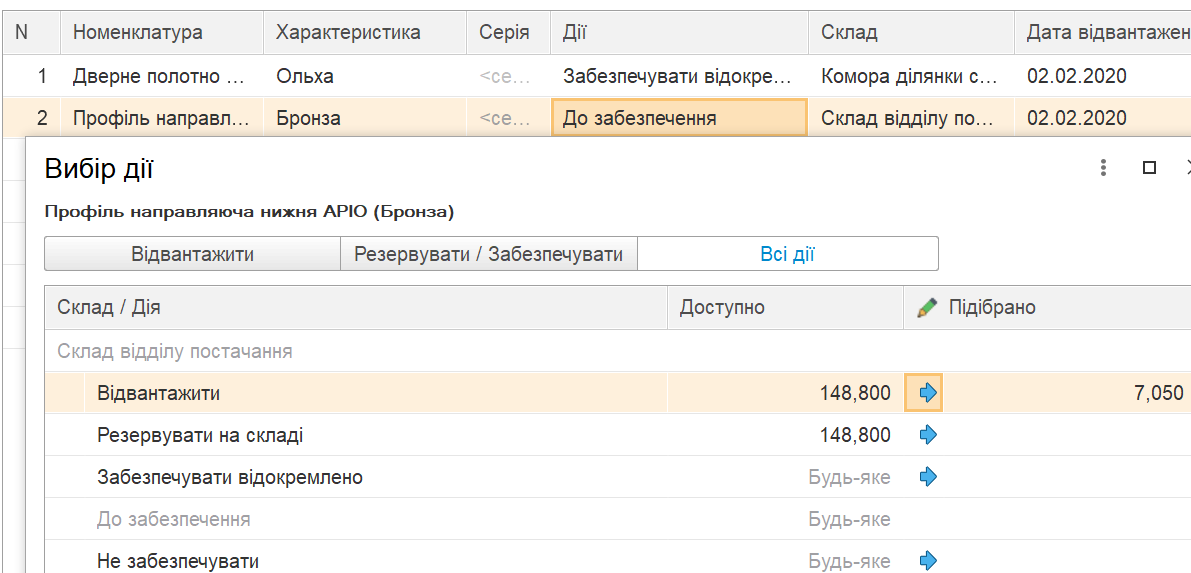Select the Дверне полотно row nomenclature cell
1191x573 pixels.
pos(160,76)
